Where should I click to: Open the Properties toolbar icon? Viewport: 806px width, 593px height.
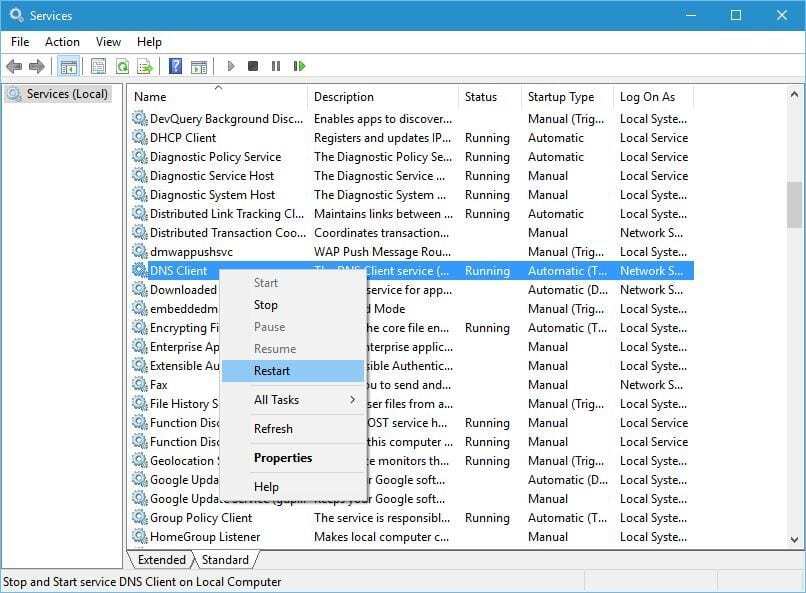click(98, 66)
